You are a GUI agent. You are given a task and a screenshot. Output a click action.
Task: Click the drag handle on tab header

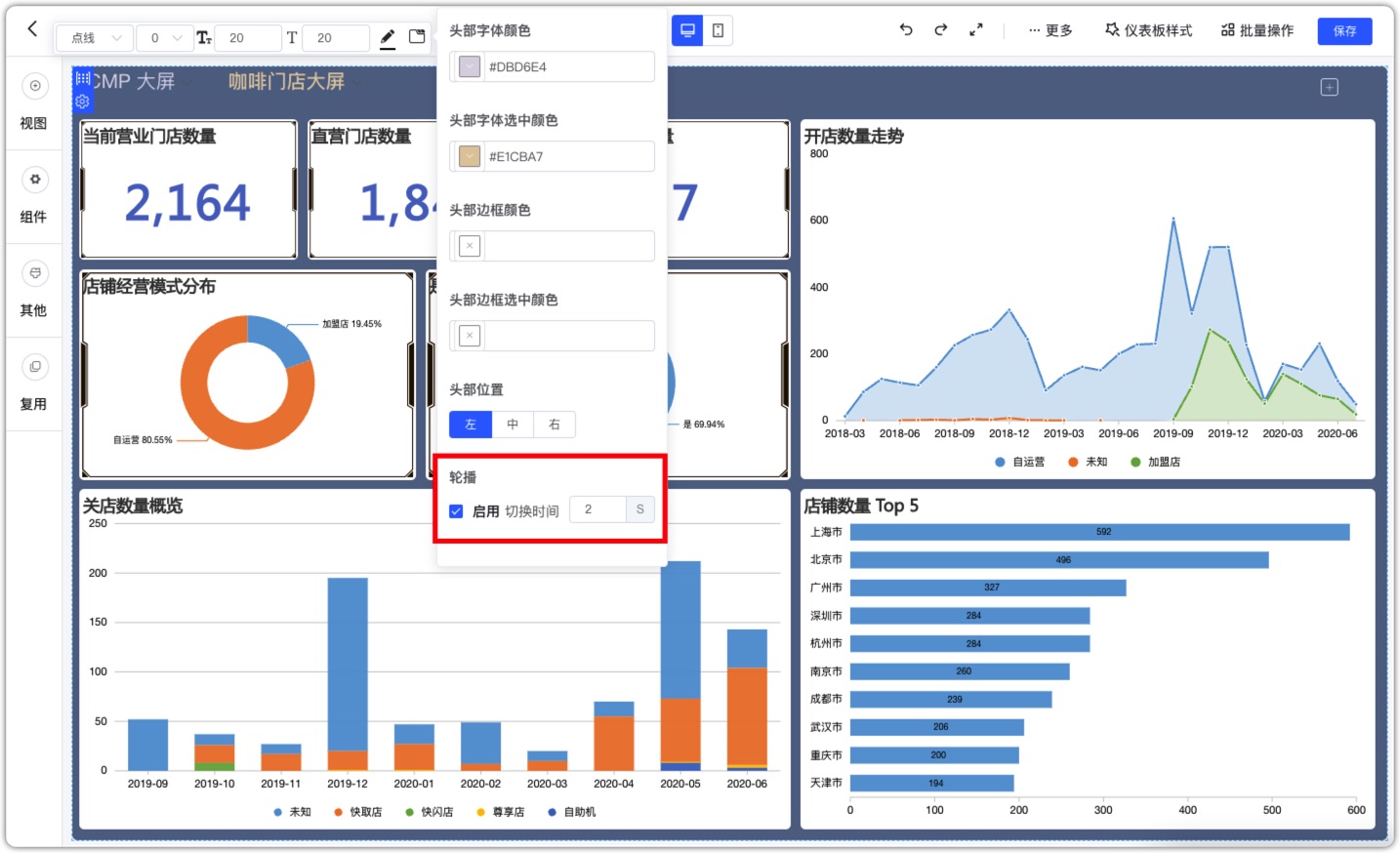[82, 78]
